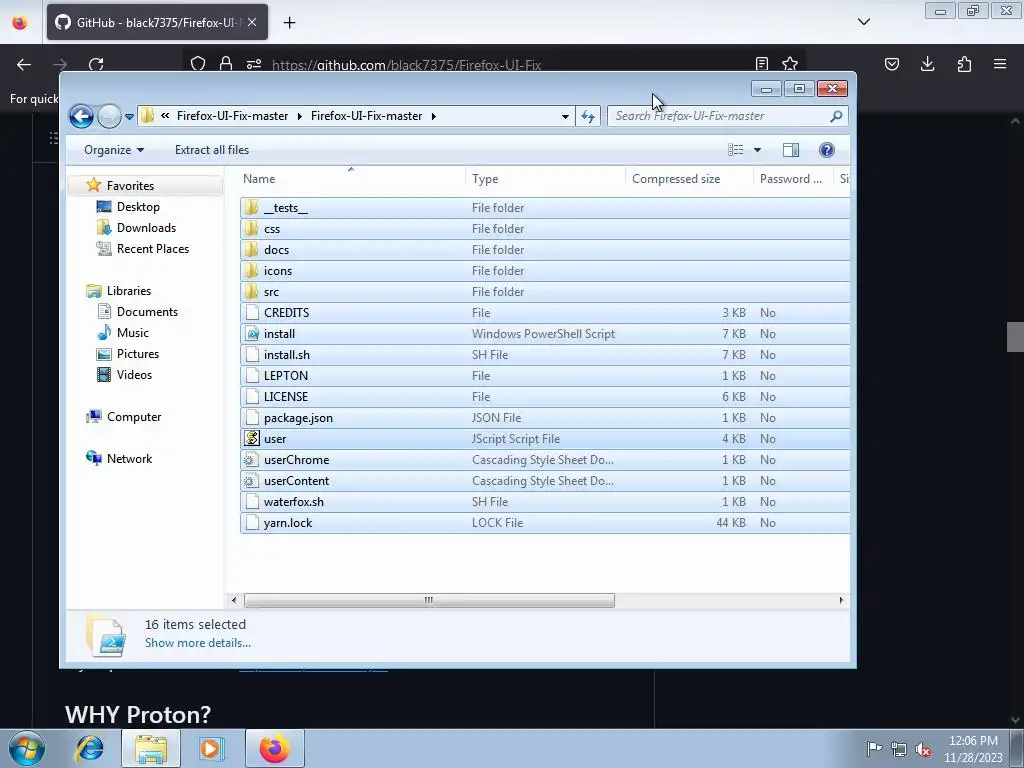The width and height of the screenshot is (1024, 768).
Task: Open Documents library
Action: pyautogui.click(x=147, y=312)
